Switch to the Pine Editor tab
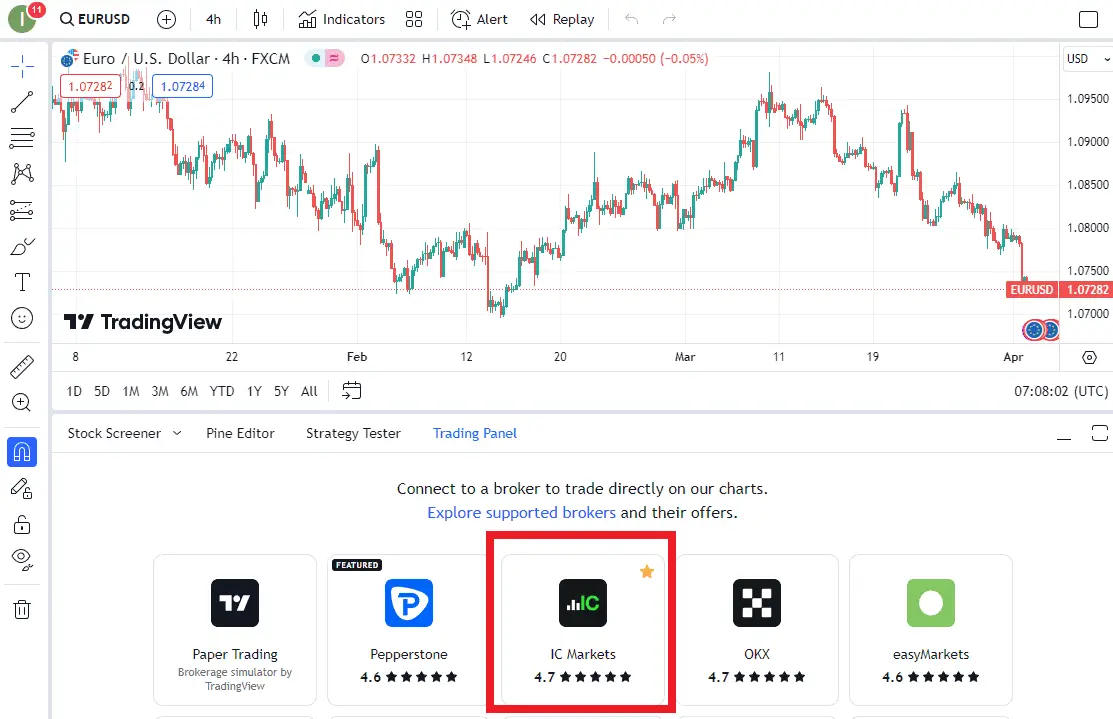This screenshot has width=1113, height=719. [x=240, y=433]
